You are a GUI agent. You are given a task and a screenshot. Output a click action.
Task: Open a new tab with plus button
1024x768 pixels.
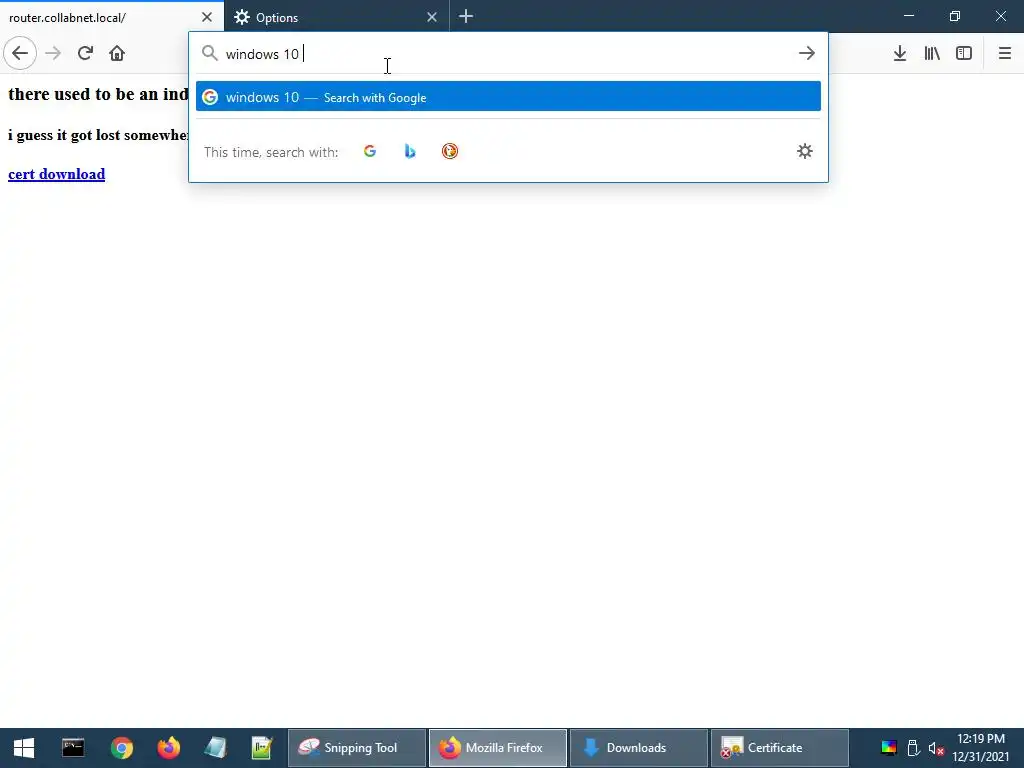pyautogui.click(x=466, y=16)
